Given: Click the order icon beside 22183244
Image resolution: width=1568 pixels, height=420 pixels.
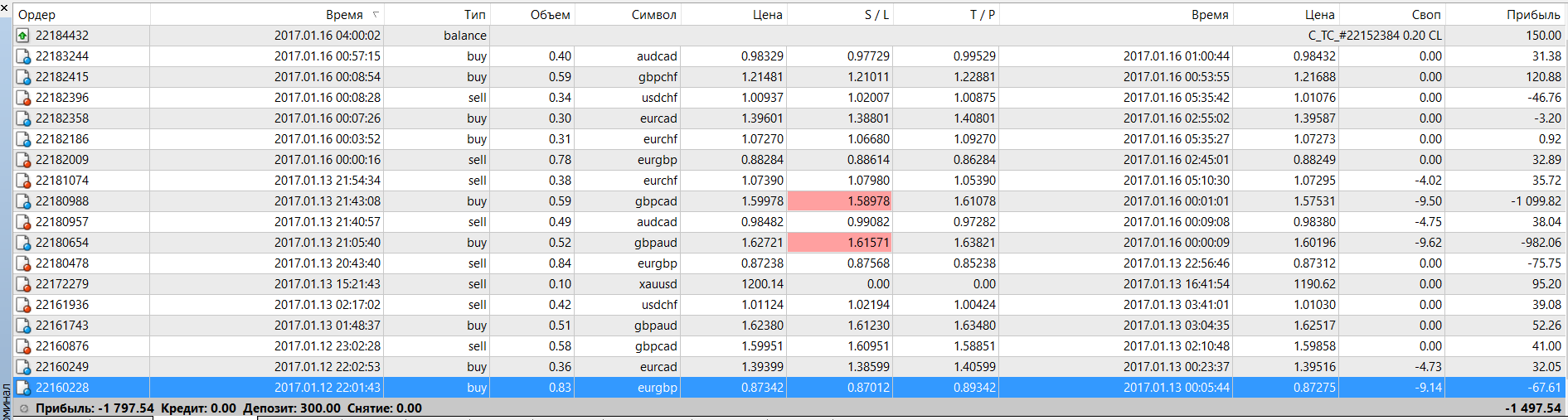Looking at the screenshot, I should click(x=23, y=56).
